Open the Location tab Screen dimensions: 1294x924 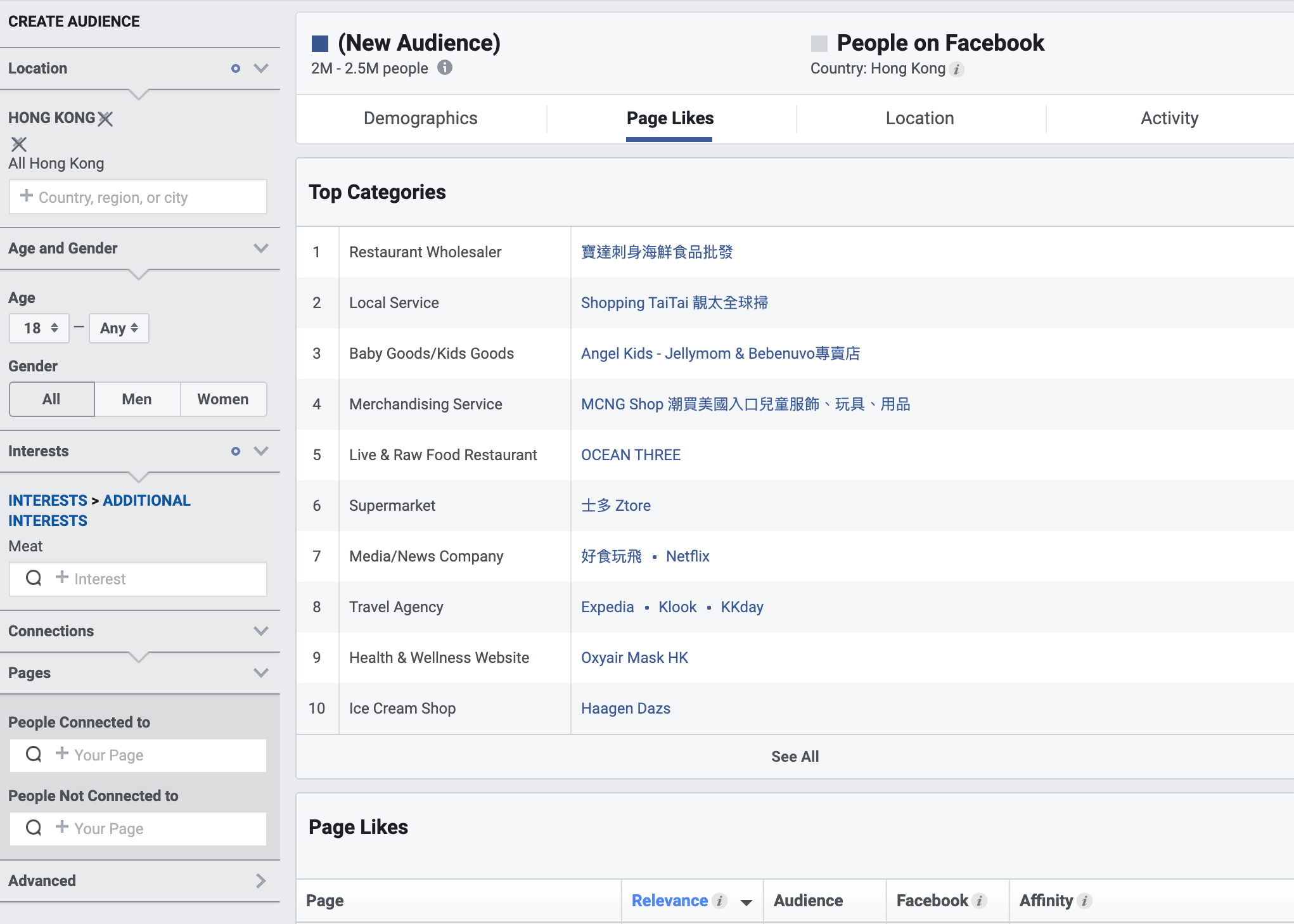tap(919, 119)
